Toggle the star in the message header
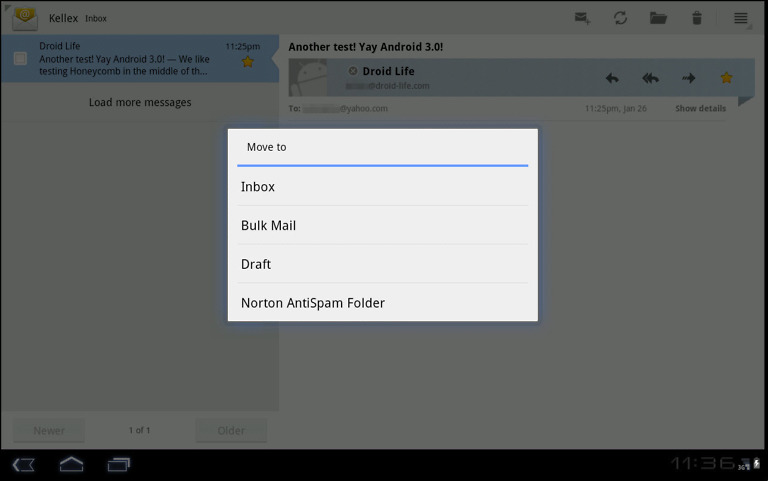The width and height of the screenshot is (768, 481). click(726, 77)
